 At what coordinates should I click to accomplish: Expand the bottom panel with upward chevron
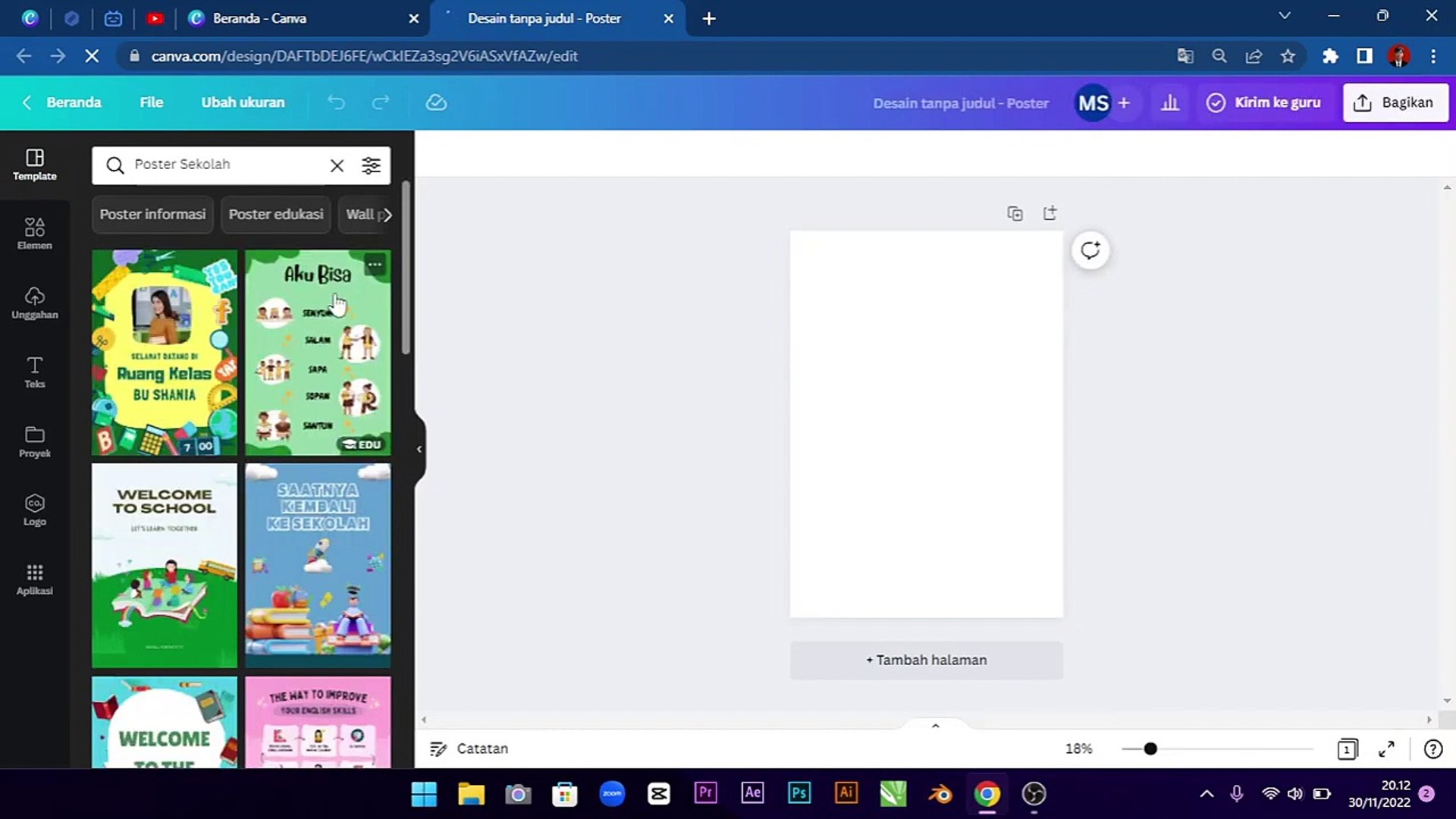click(x=934, y=725)
